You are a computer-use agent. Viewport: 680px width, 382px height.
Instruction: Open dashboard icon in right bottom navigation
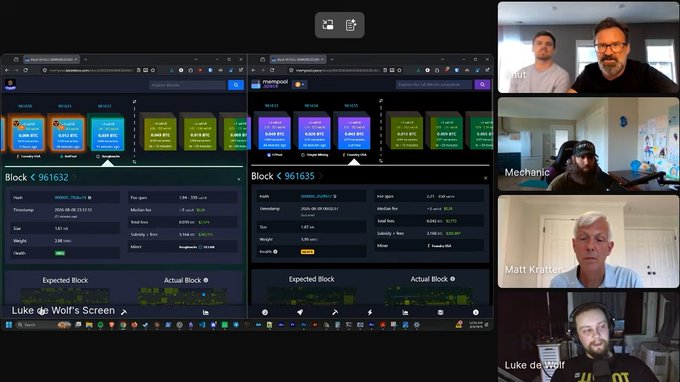265,312
